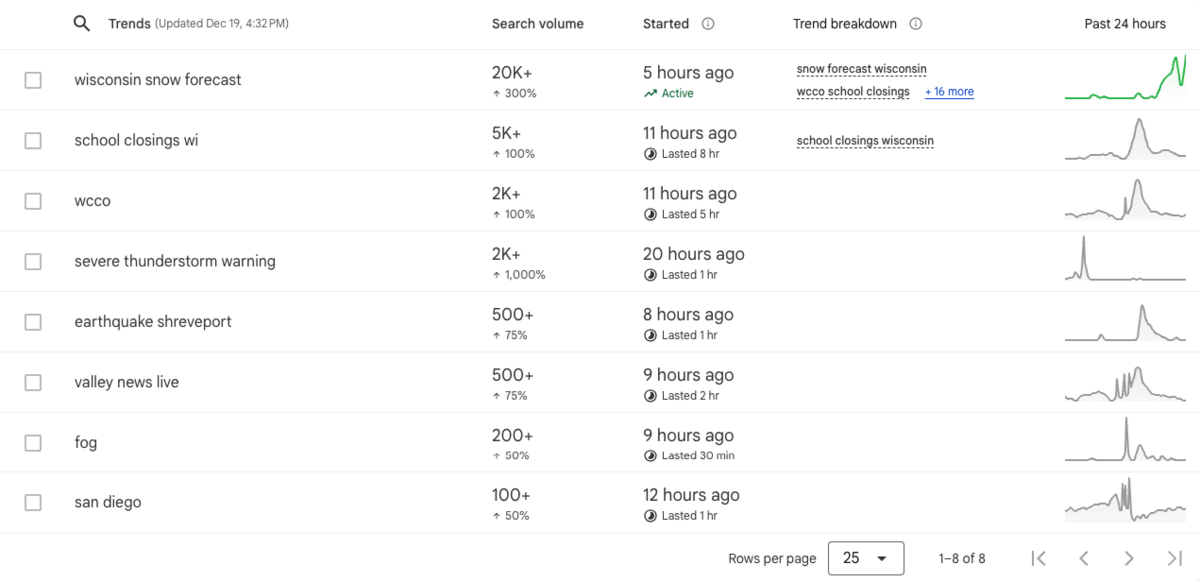Select the wisconsin snow forecast checkbox
Screen dimensions: 1200x582
tap(33, 80)
